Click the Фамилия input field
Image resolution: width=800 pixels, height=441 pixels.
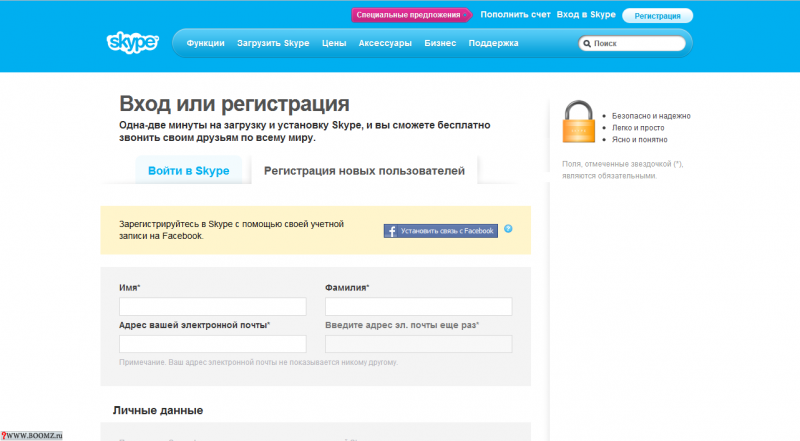(418, 307)
